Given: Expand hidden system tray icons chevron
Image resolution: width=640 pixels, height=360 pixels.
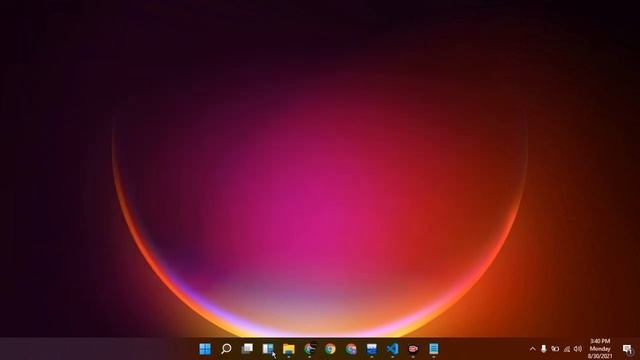Looking at the screenshot, I should (x=532, y=349).
